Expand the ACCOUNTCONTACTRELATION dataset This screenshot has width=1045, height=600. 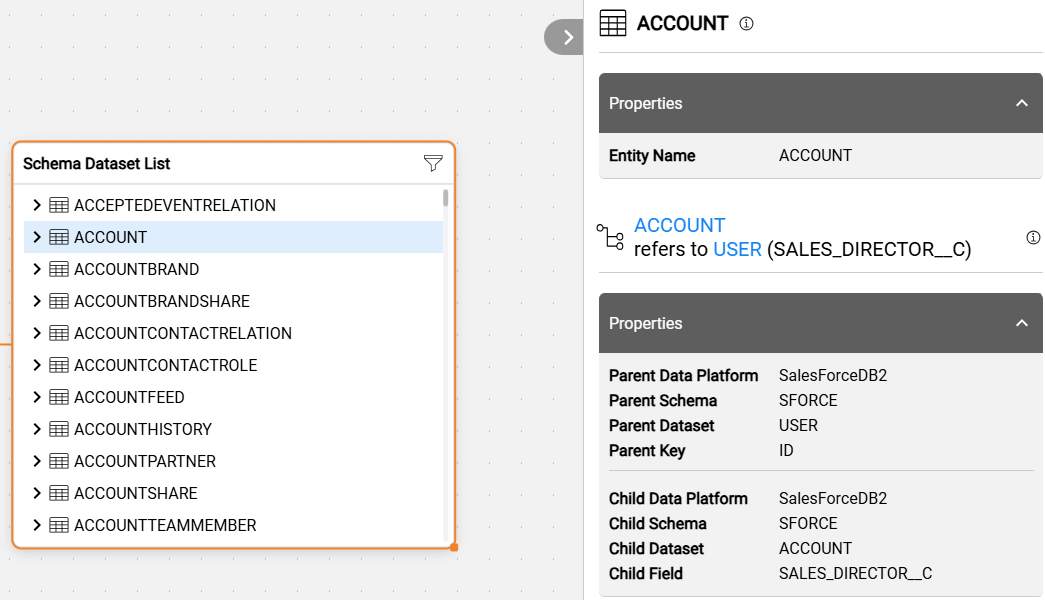37,333
